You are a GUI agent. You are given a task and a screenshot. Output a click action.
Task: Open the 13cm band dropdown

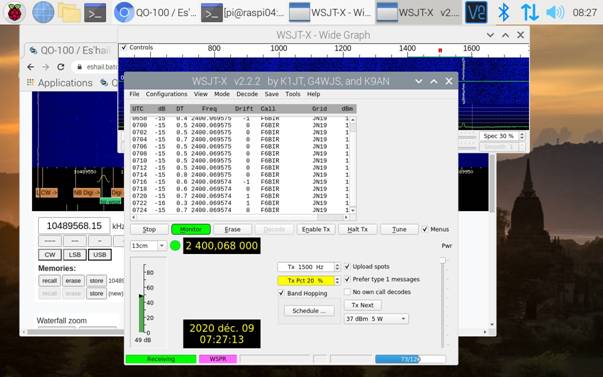coord(148,245)
